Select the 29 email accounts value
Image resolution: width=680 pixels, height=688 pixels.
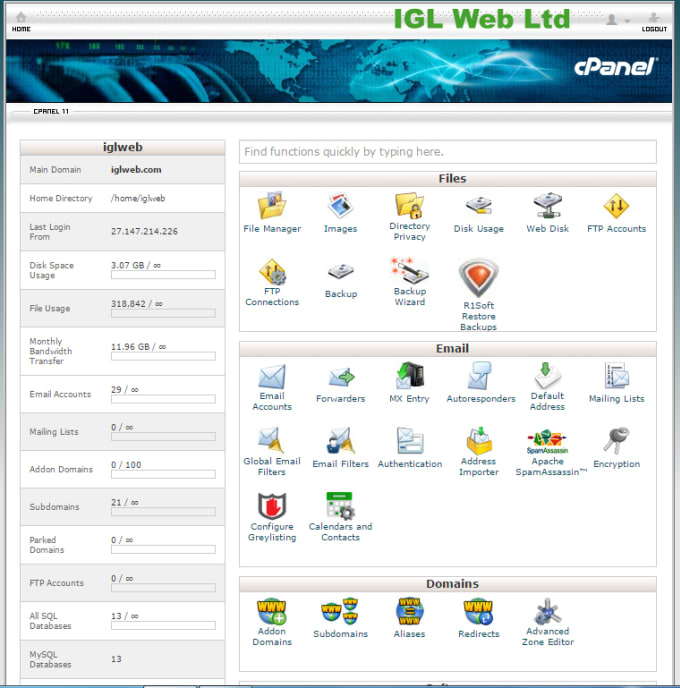coord(116,390)
